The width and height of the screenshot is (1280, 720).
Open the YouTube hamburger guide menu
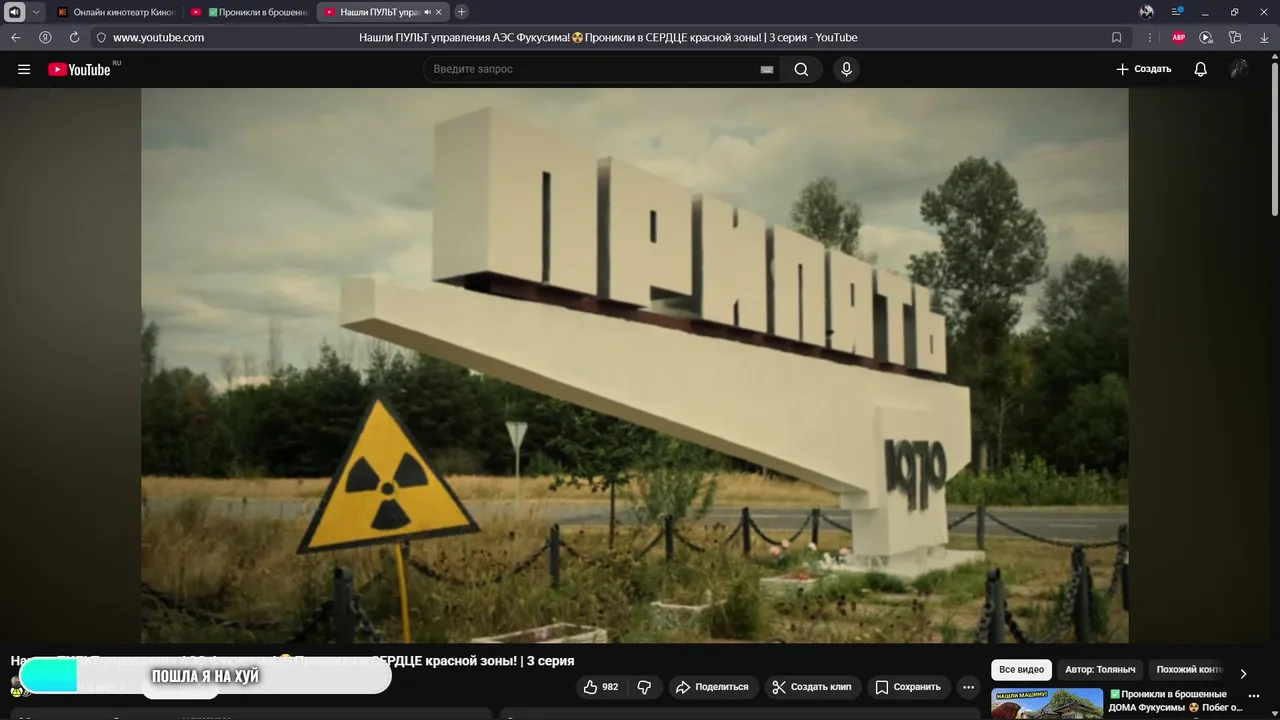[x=24, y=69]
